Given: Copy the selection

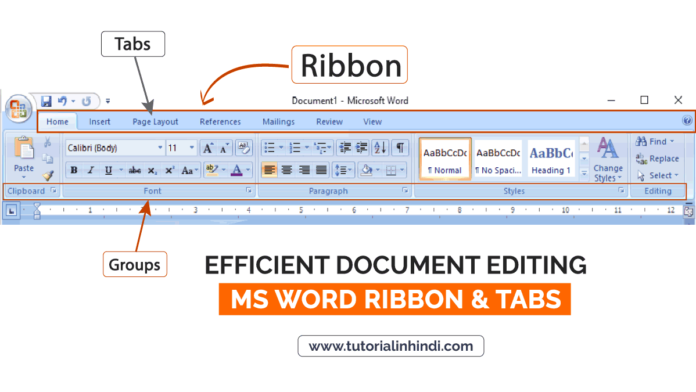Looking at the screenshot, I should point(47,158).
